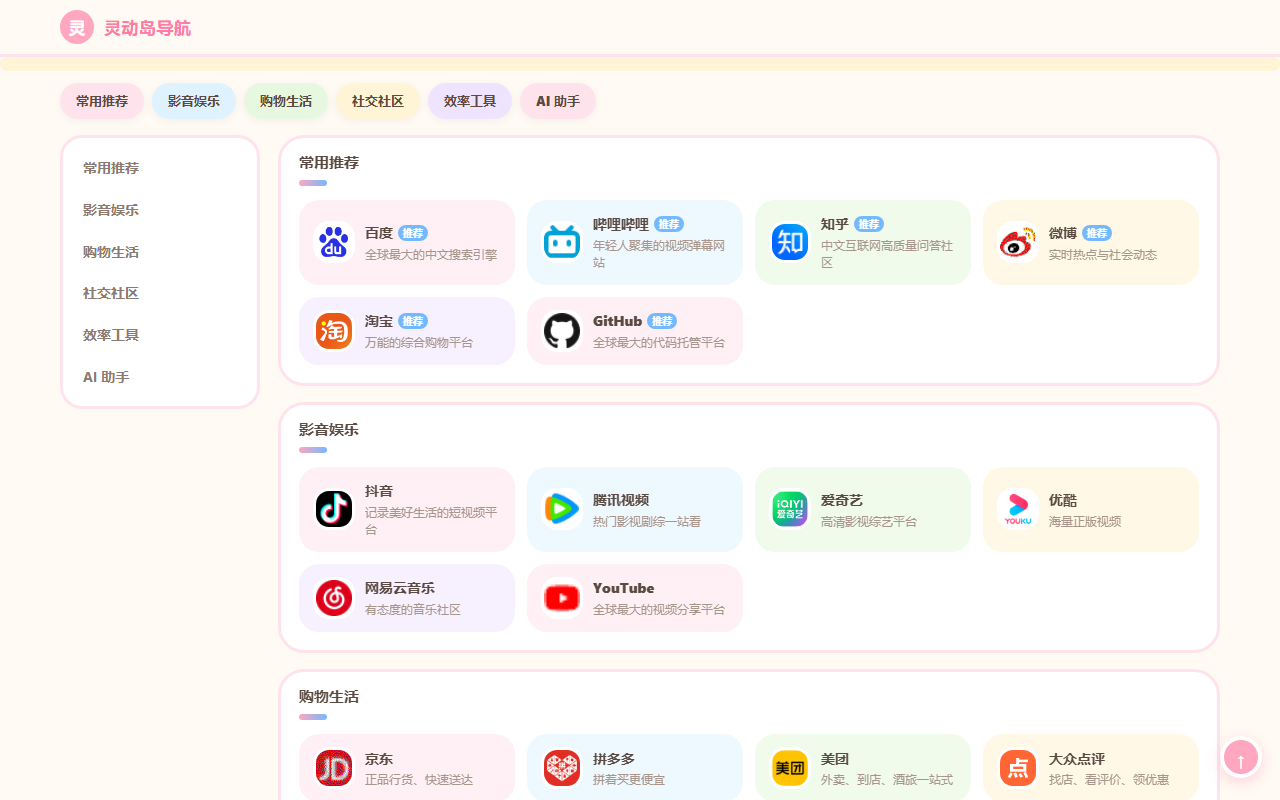The image size is (1280, 800).
Task: Click the Bilibili TV logo icon
Action: tap(562, 242)
